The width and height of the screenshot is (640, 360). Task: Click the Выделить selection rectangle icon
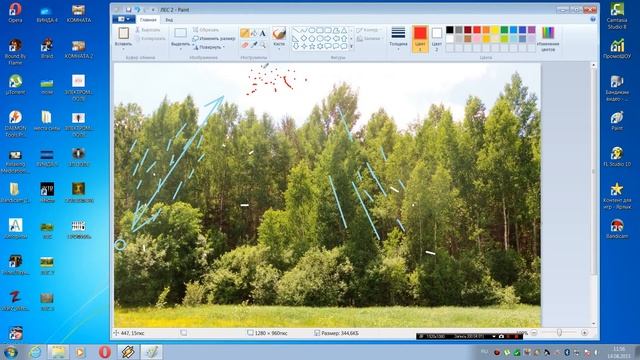click(180, 33)
